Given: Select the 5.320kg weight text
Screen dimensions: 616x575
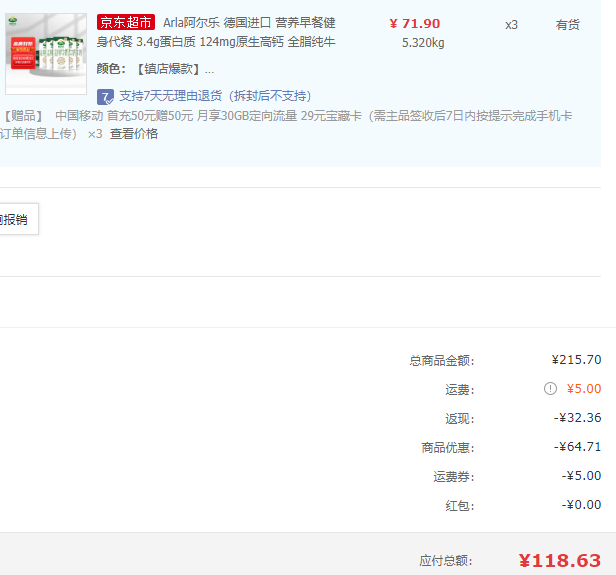Looking at the screenshot, I should click(423, 43).
